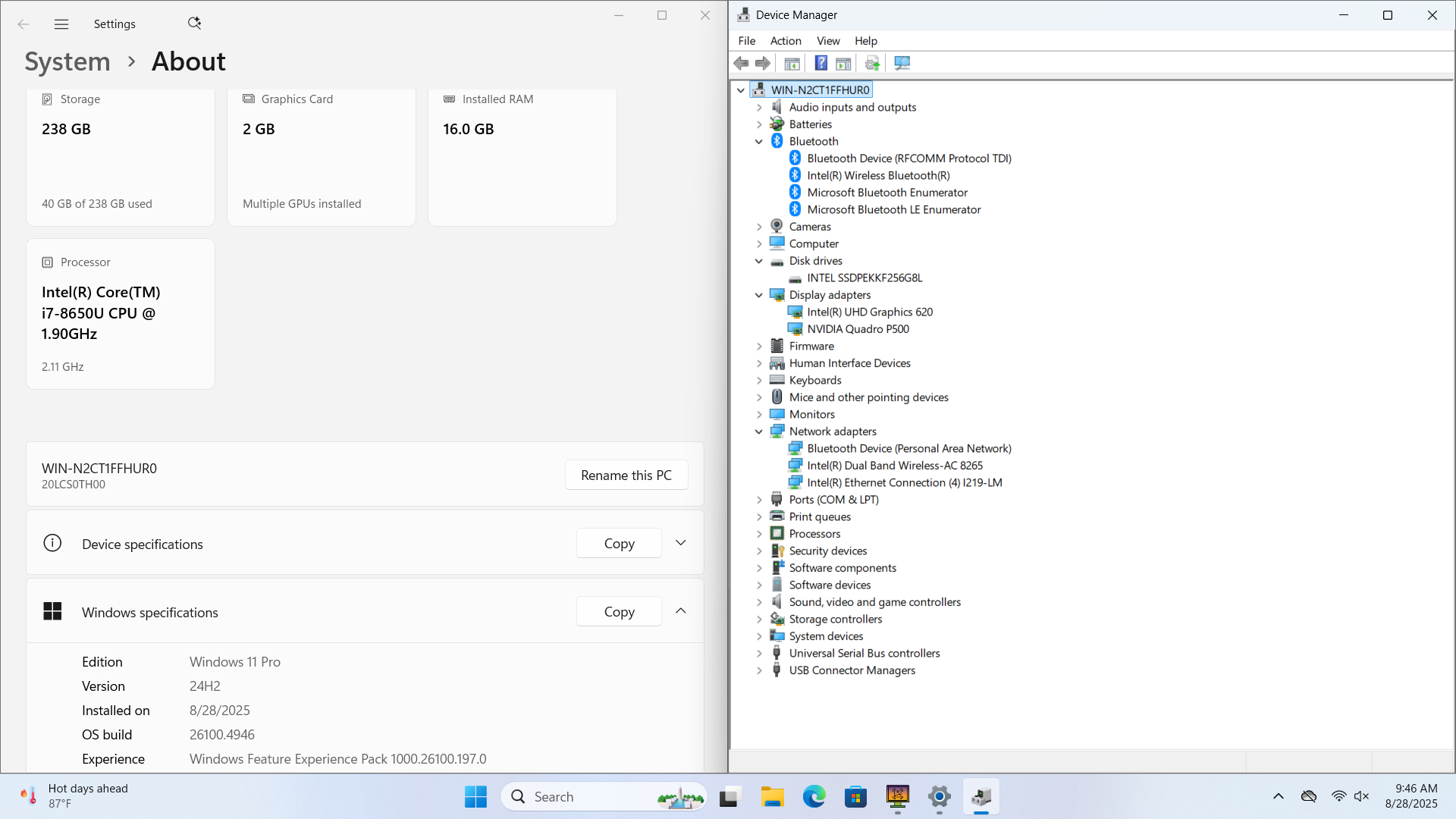1456x819 pixels.
Task: Open the File menu in Device Manager
Action: (x=746, y=41)
